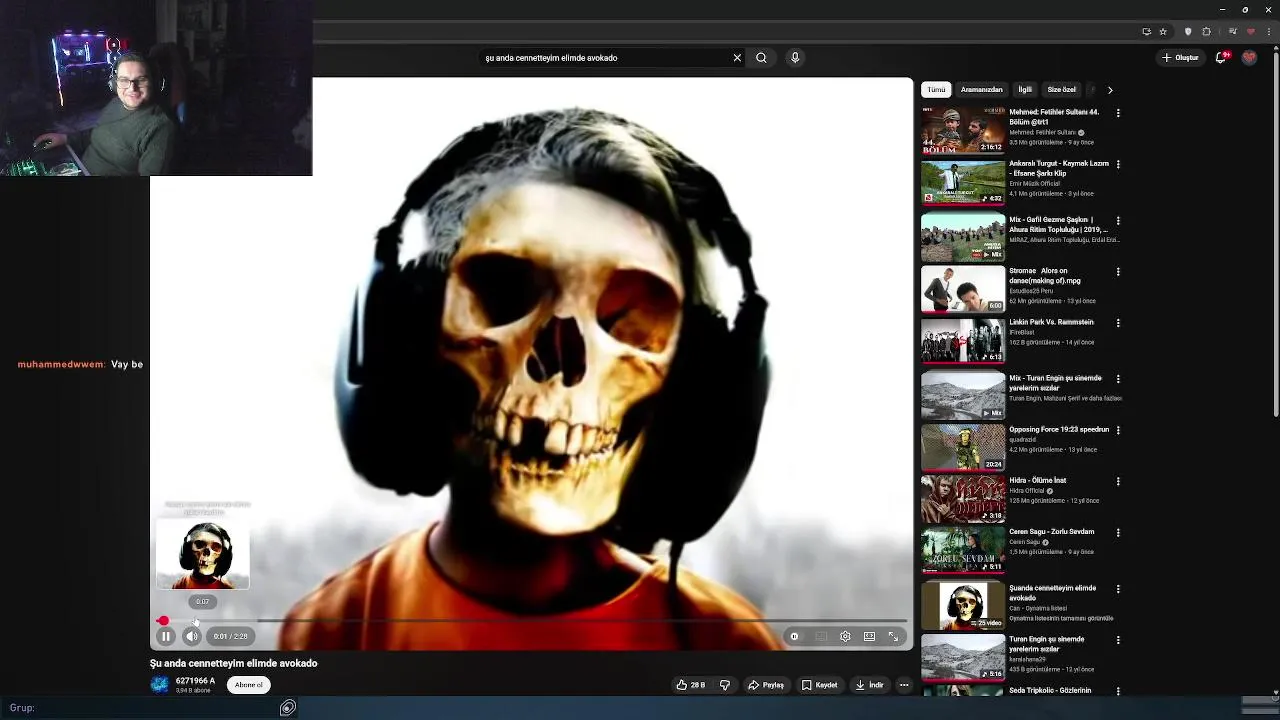Open options menu for Gafil Gezme Şaşkın mix
Viewport: 1280px width, 720px height.
pos(1118,220)
